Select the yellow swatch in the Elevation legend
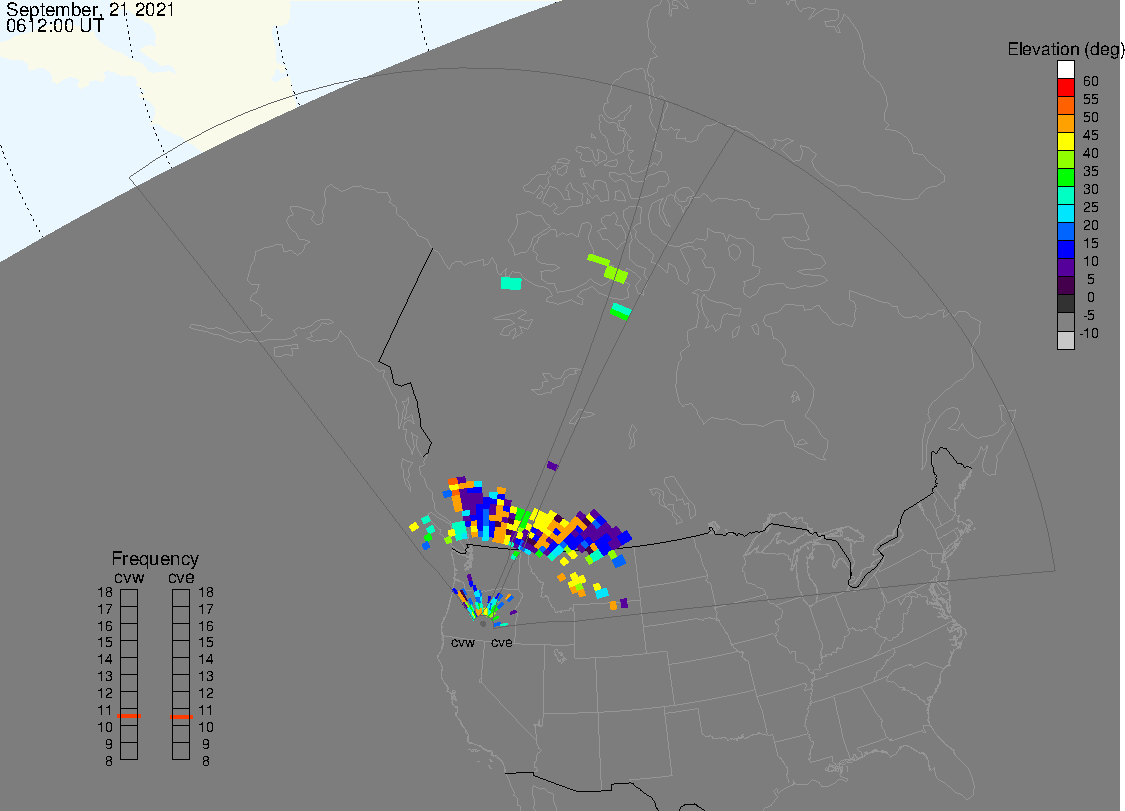This screenshot has width=1125, height=811. (x=1066, y=142)
